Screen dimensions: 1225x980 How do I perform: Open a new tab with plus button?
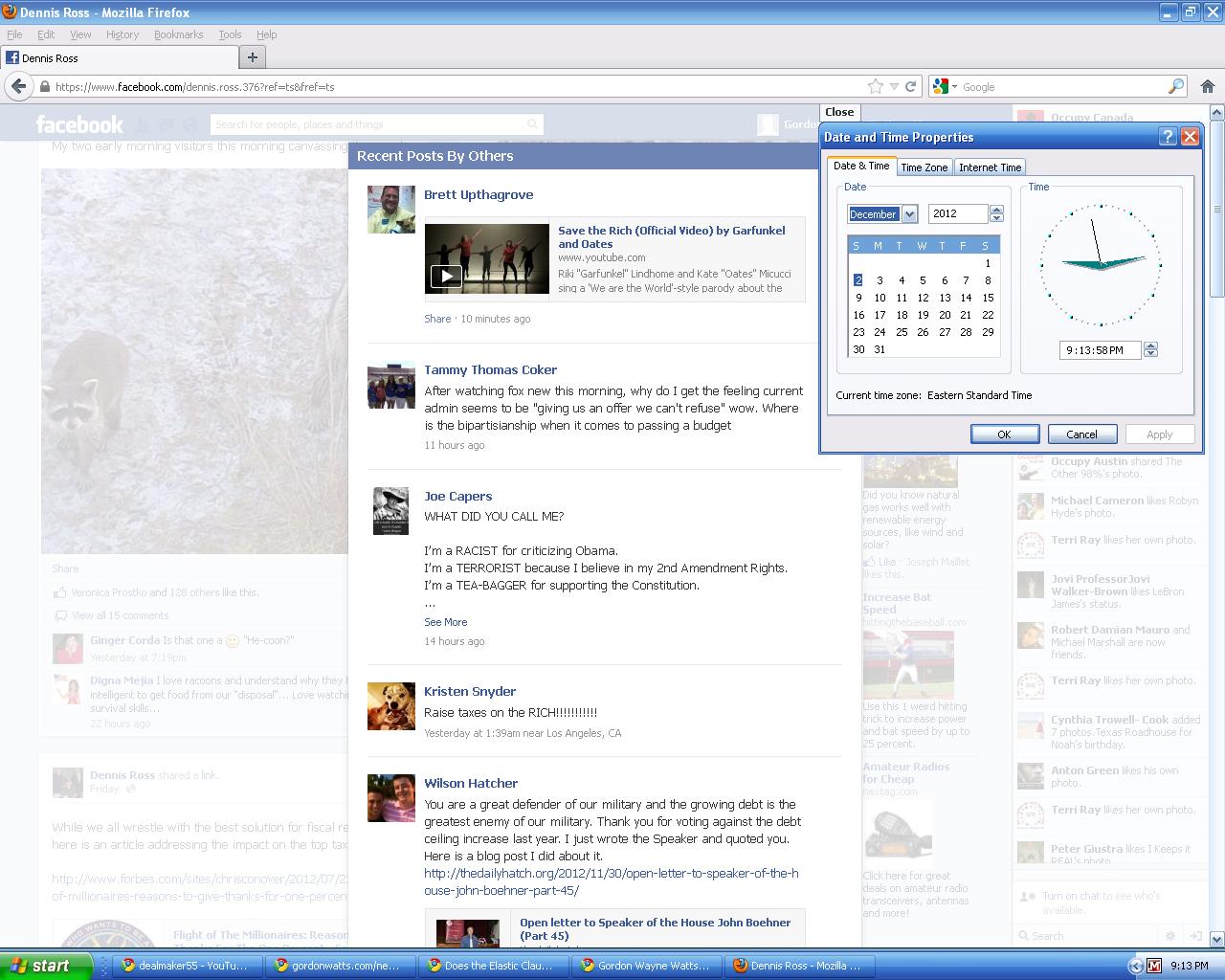tap(253, 57)
